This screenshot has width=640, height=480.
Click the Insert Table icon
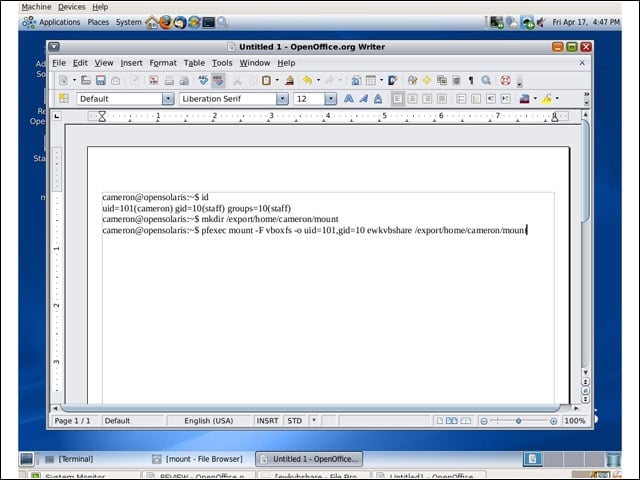pos(371,80)
